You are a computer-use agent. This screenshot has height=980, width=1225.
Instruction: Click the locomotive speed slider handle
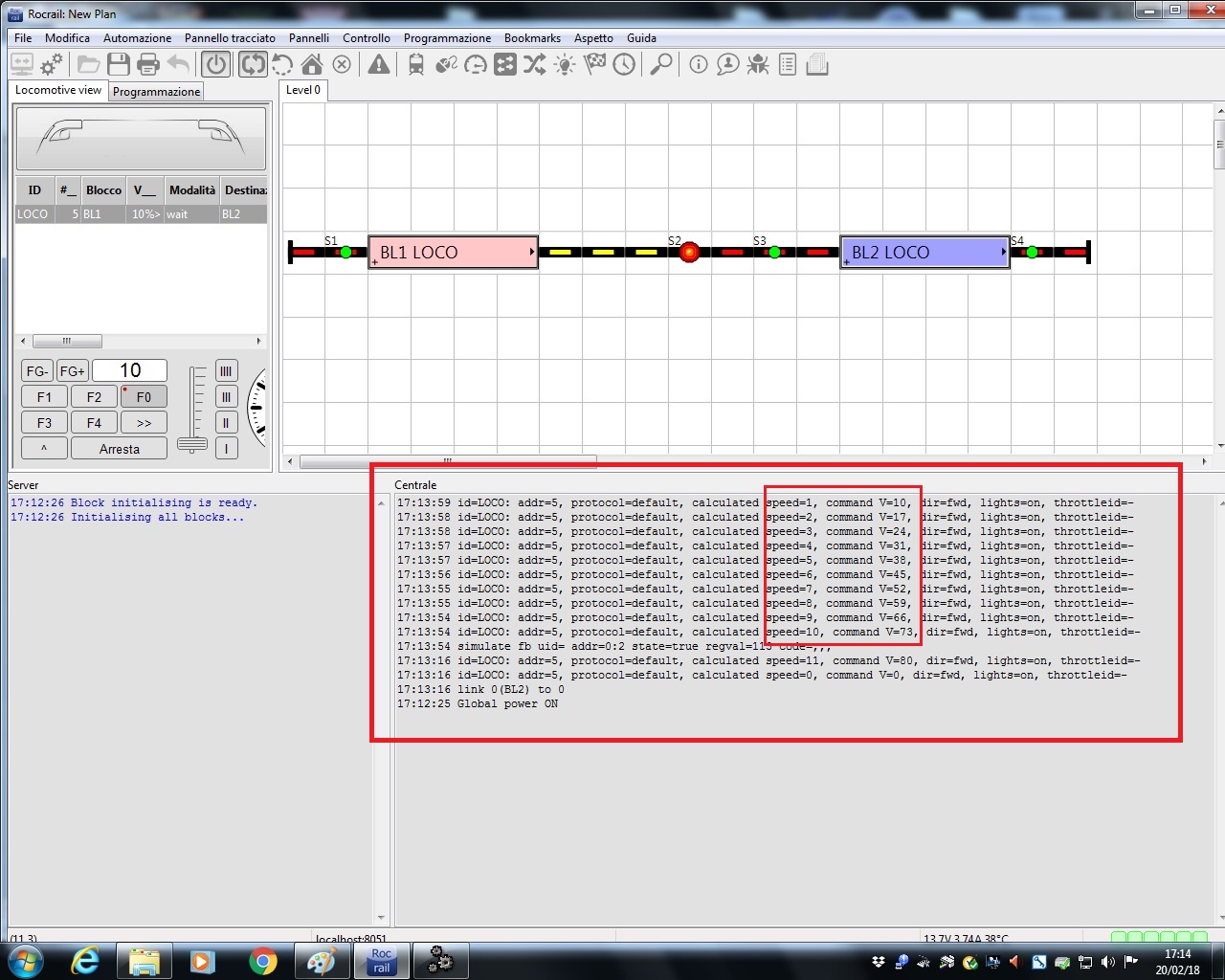click(x=192, y=444)
